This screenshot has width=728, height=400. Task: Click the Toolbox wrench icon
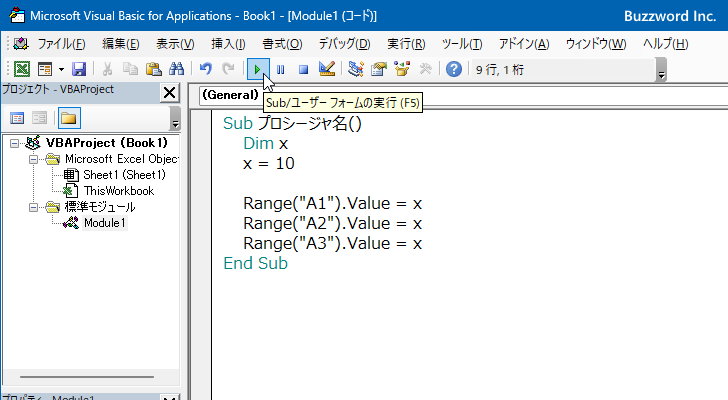pyautogui.click(x=425, y=70)
